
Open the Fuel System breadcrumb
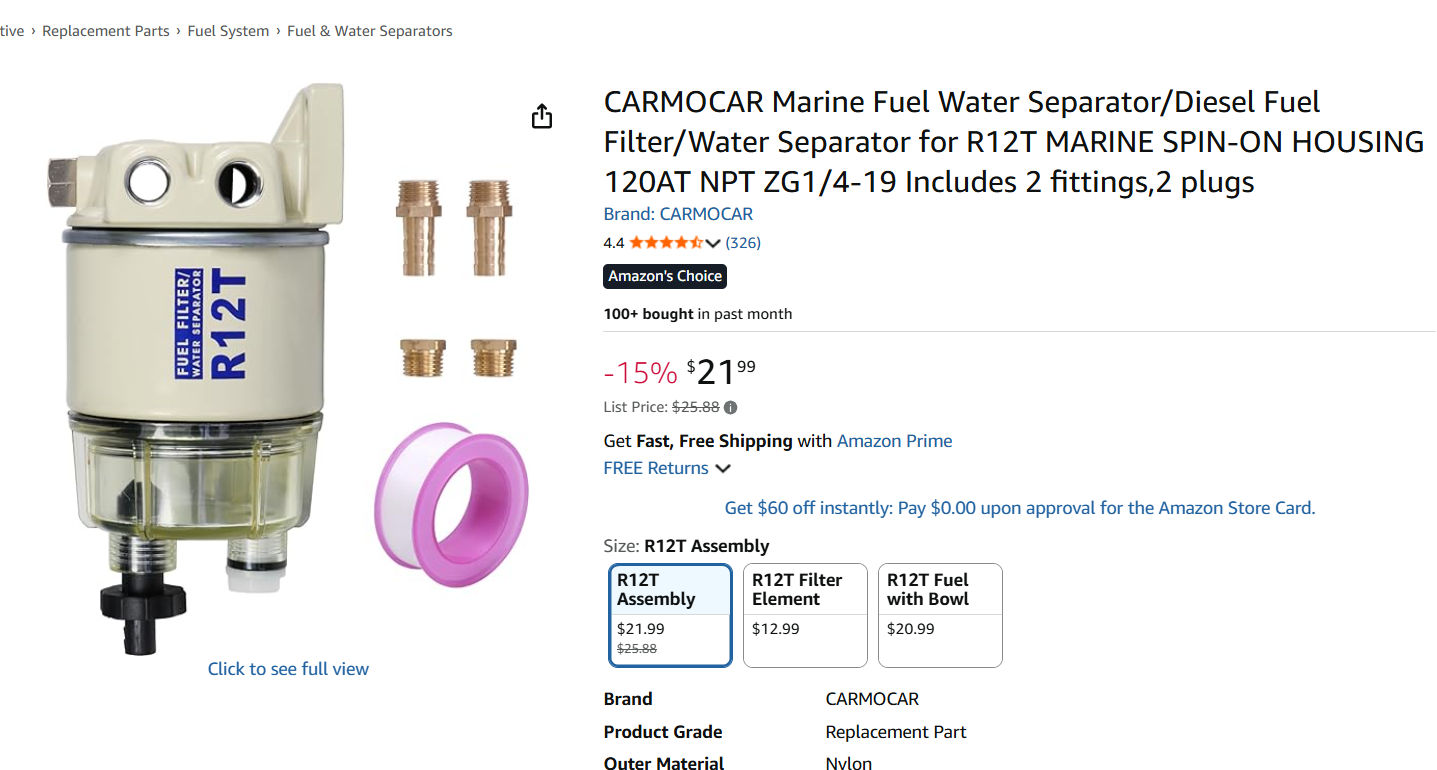tap(228, 31)
